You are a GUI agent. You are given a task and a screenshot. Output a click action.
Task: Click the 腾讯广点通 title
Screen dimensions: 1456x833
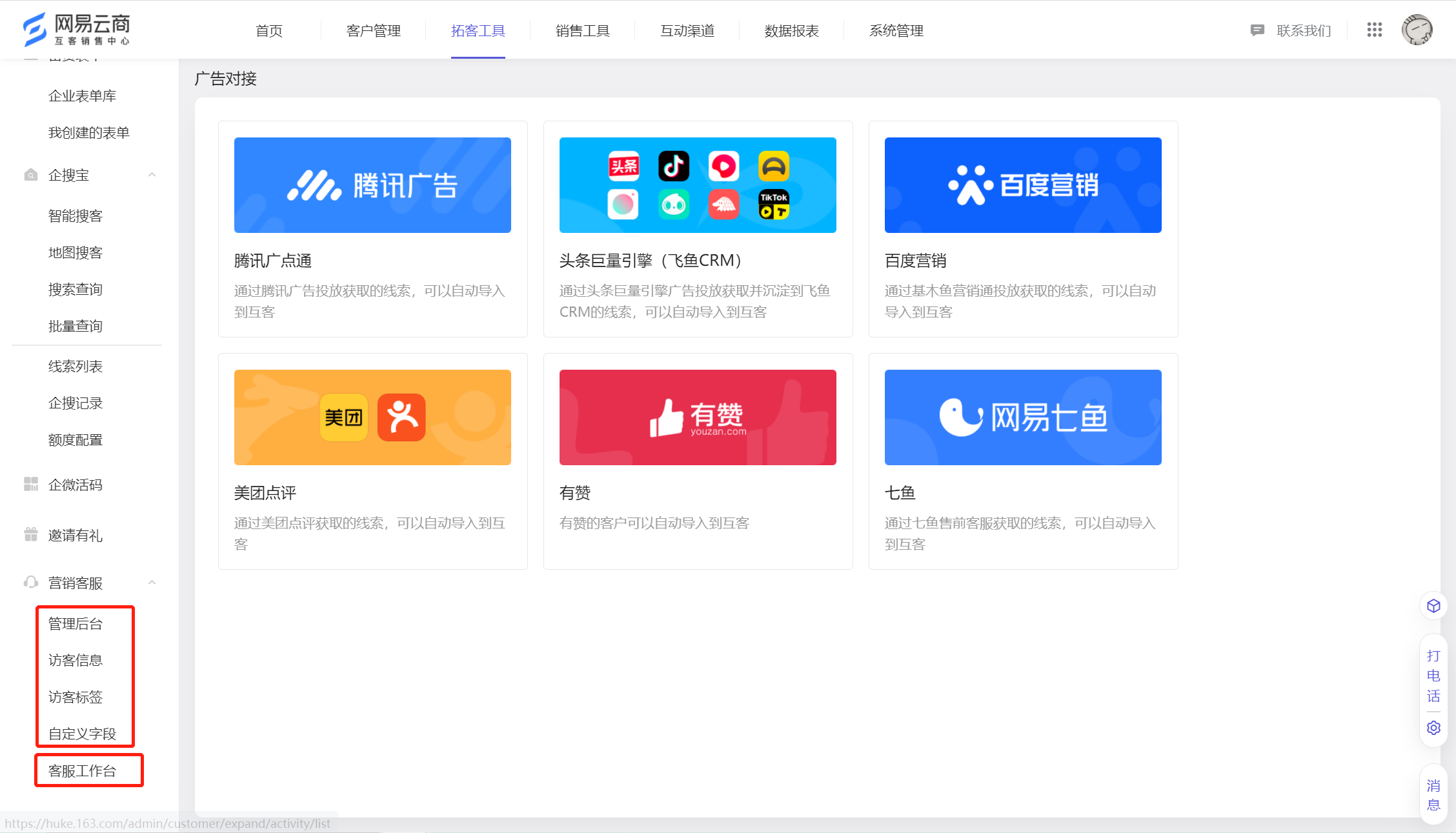[273, 261]
